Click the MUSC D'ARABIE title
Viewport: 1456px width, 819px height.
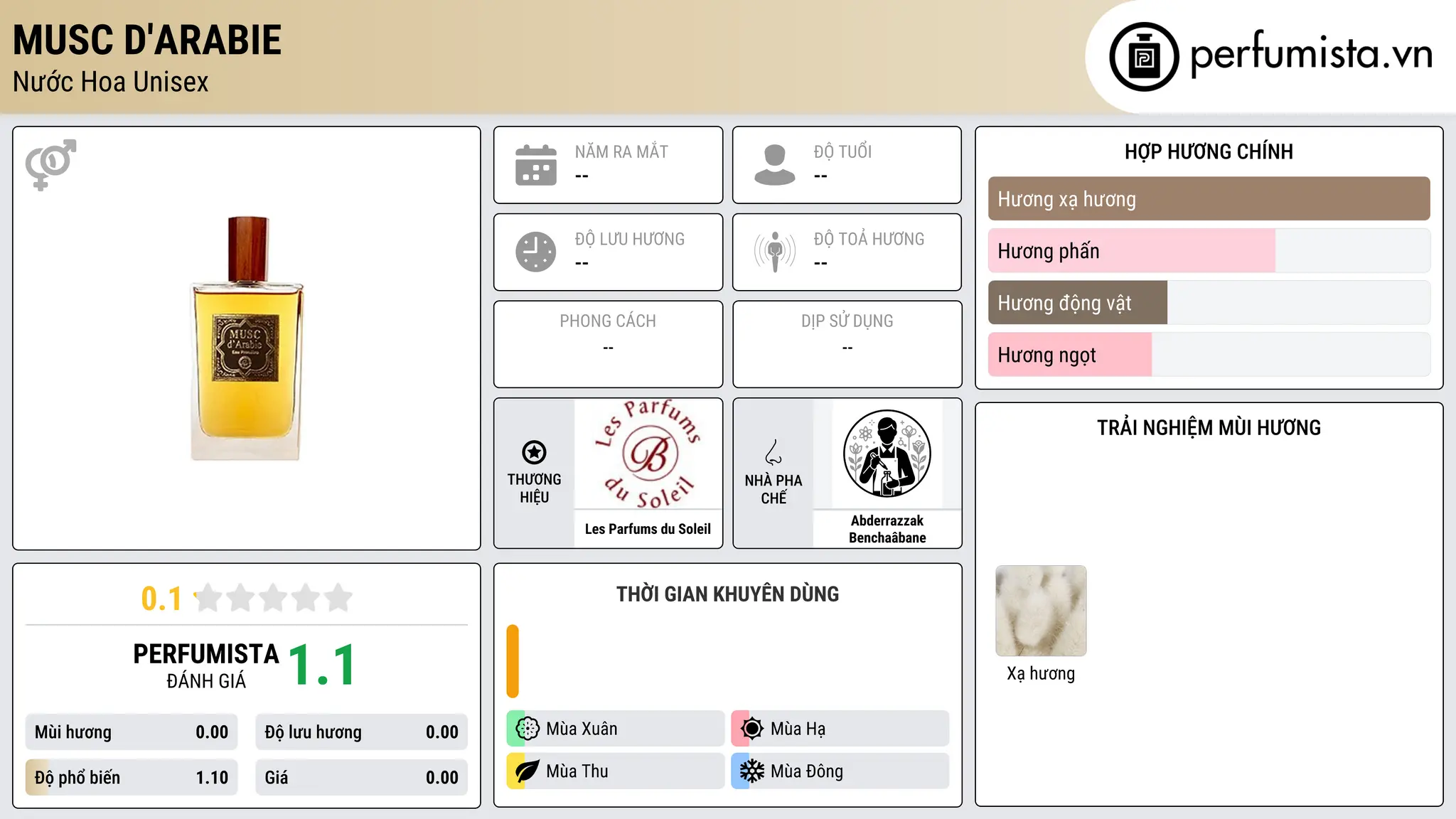[x=147, y=41]
